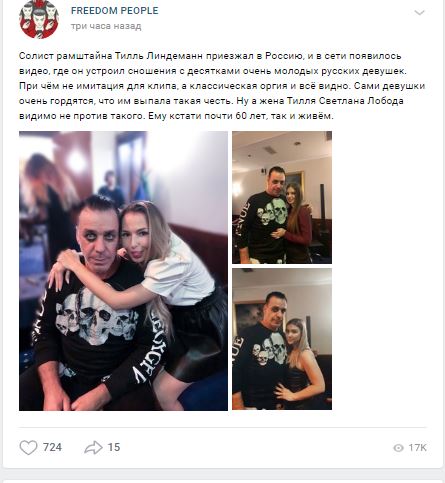Image resolution: width=445 pixels, height=483 pixels.
Task: Click the 724 likes counter
Action: 52,447
